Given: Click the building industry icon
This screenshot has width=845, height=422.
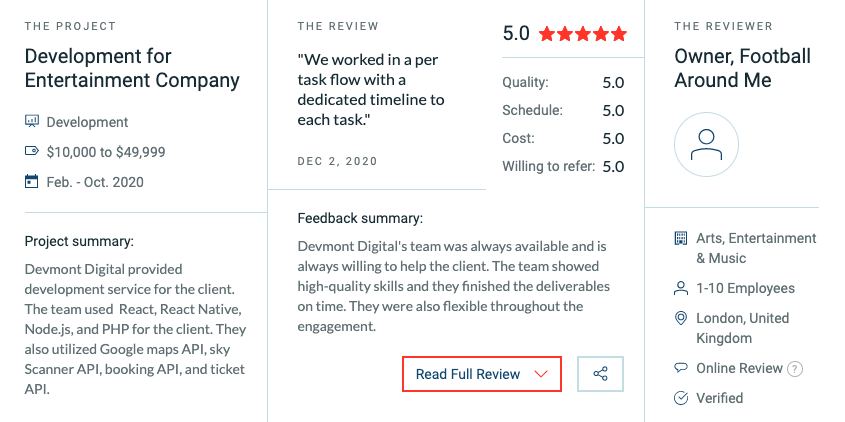Looking at the screenshot, I should pos(681,238).
